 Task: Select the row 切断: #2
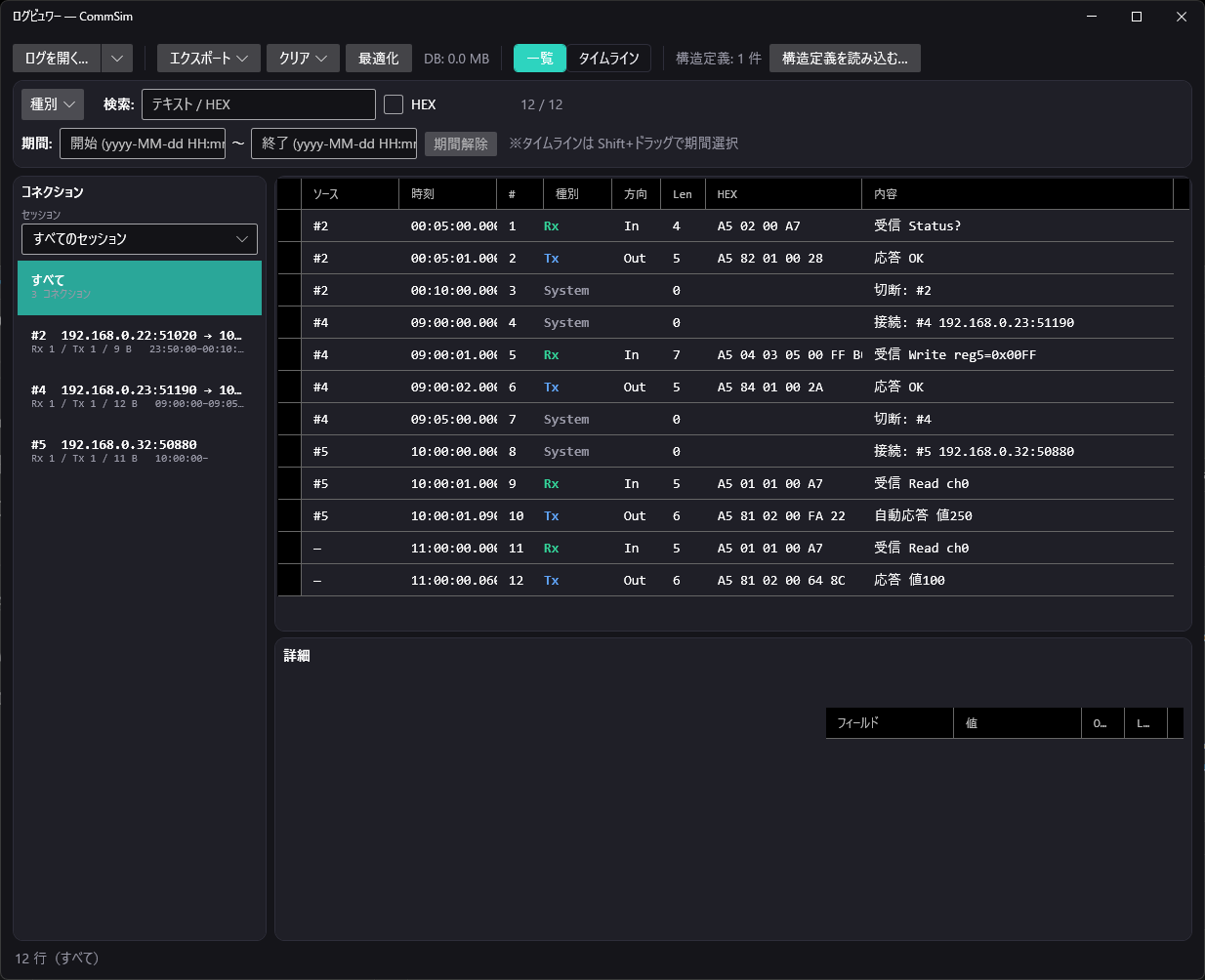pyautogui.click(x=726, y=290)
